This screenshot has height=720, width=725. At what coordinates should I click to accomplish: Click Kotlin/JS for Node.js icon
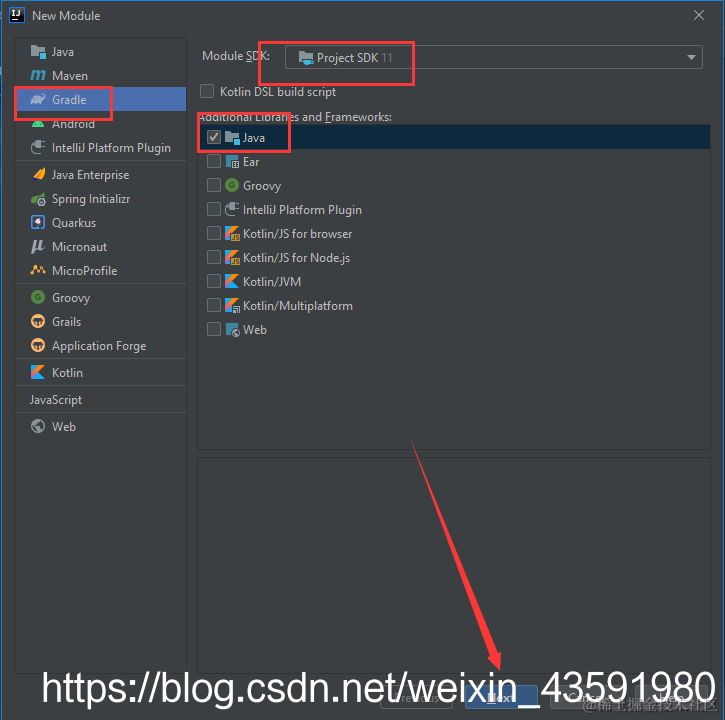pyautogui.click(x=232, y=258)
